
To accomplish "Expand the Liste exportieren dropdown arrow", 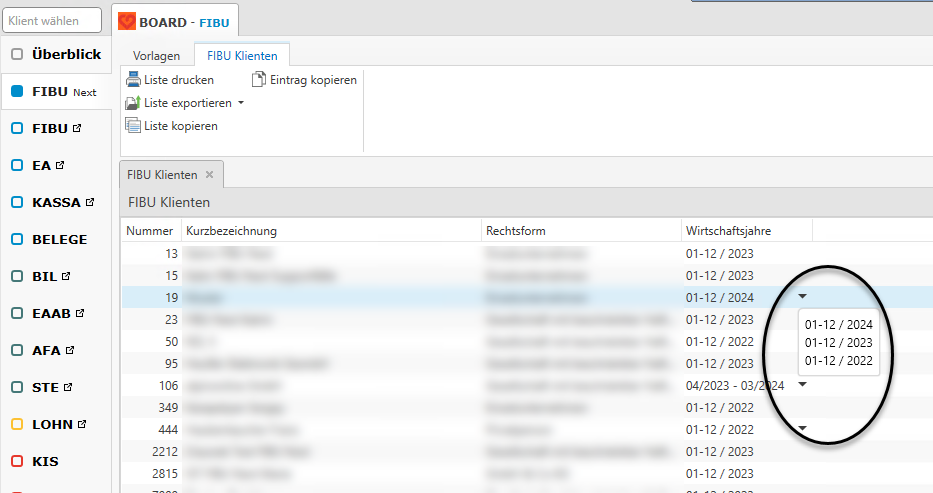I will tap(241, 103).
